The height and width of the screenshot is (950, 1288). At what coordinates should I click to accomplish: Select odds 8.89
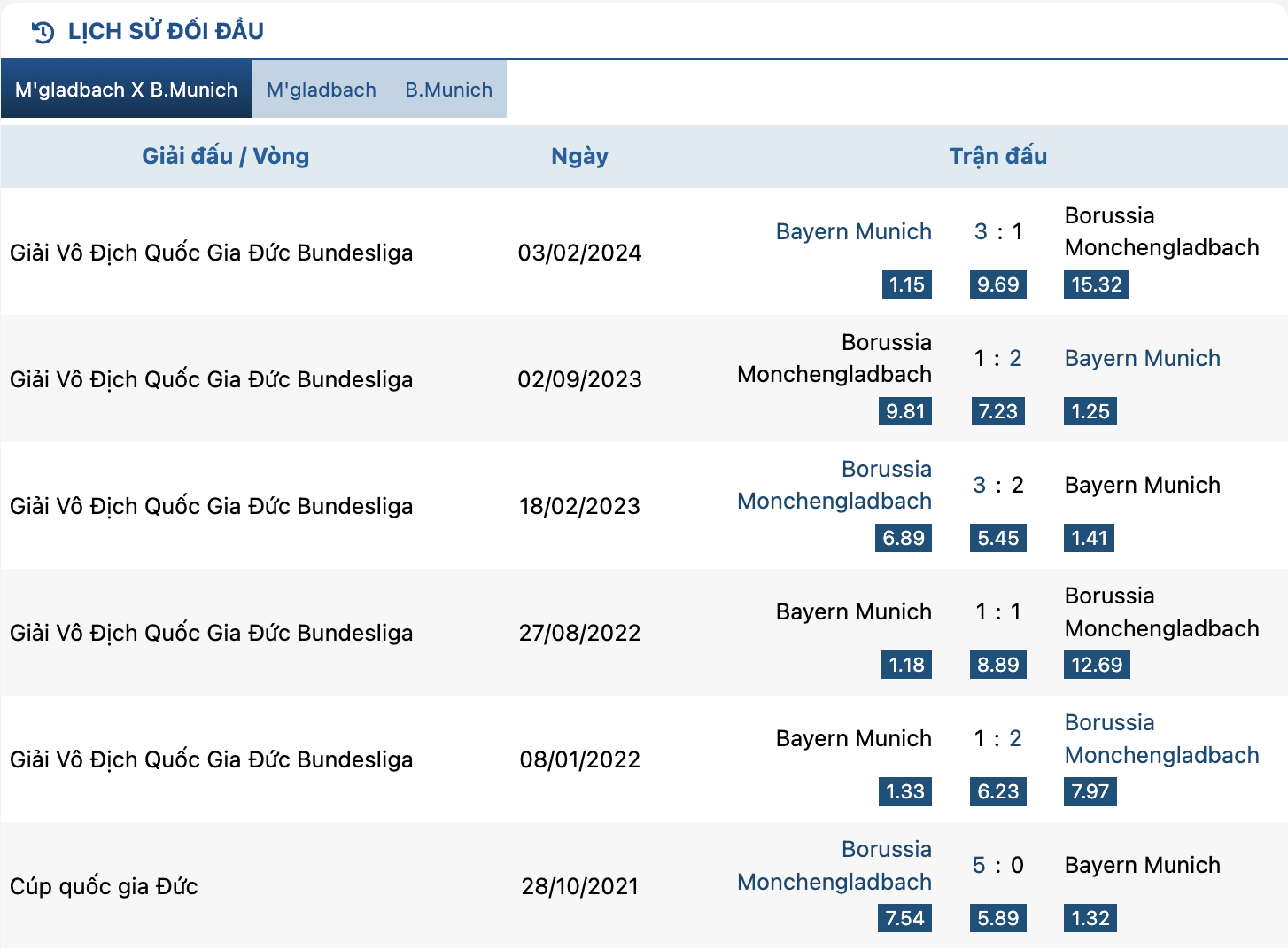click(x=998, y=665)
